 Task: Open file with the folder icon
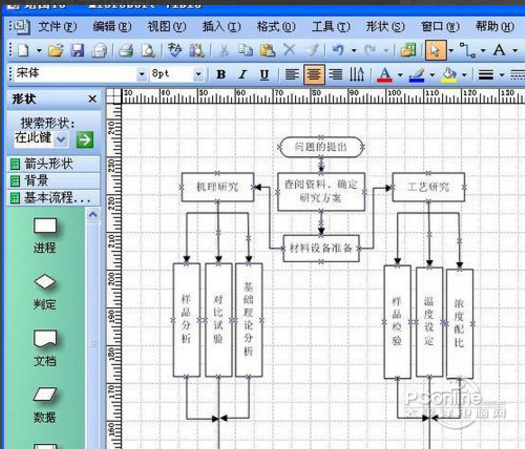pyautogui.click(x=56, y=51)
